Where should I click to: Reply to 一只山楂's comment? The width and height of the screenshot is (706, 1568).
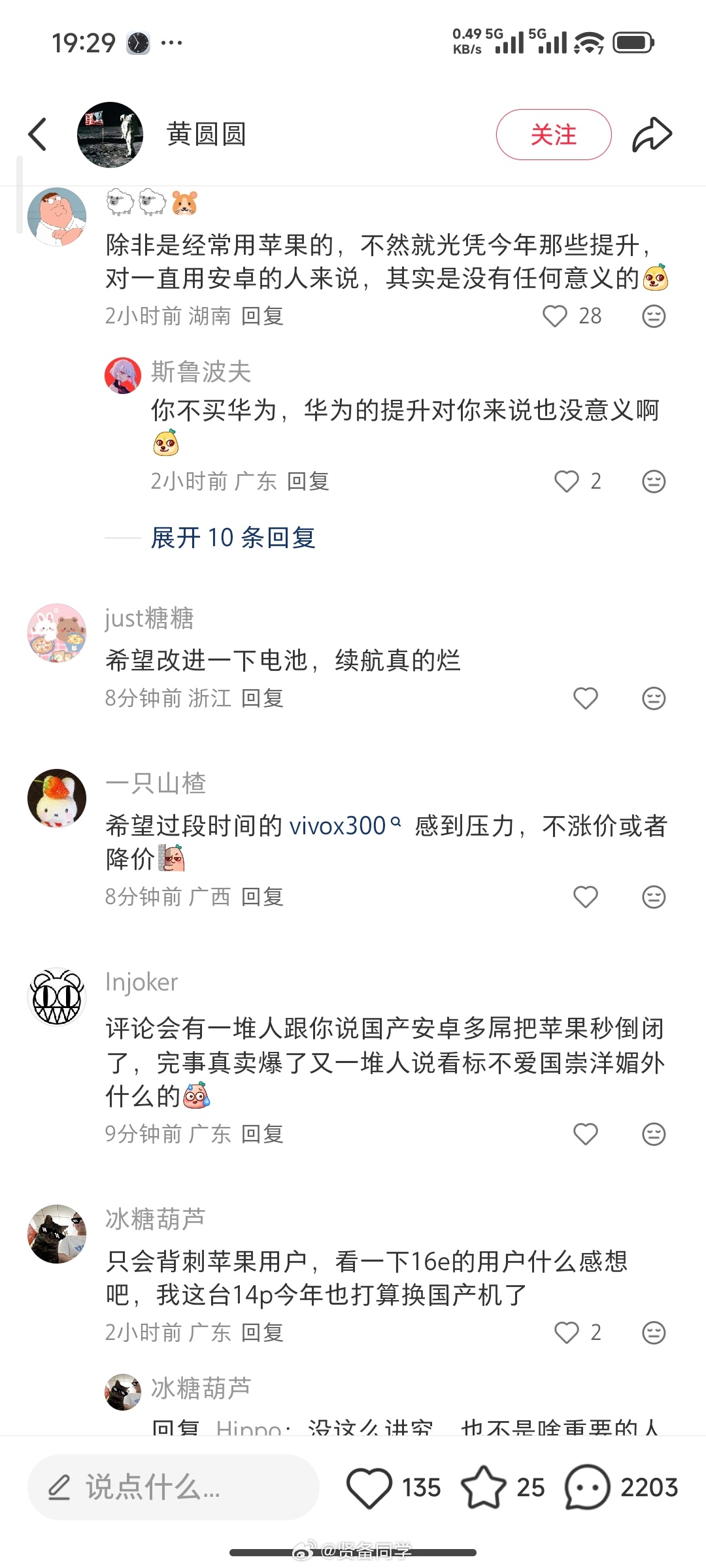coord(262,897)
